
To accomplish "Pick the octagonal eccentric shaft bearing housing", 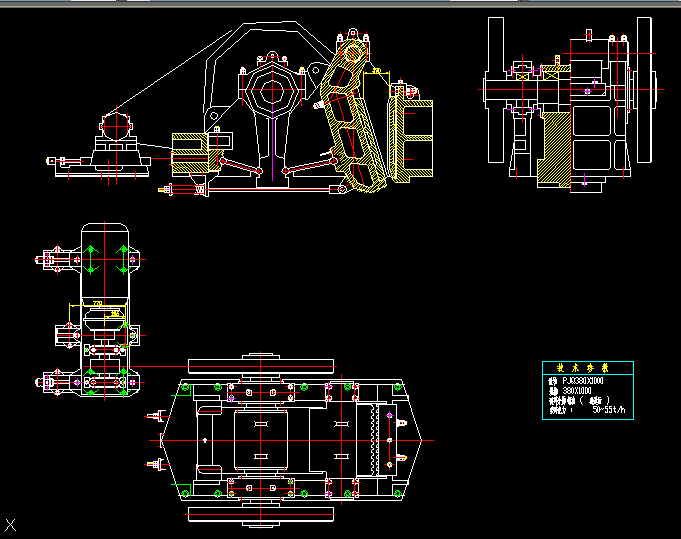I will point(272,92).
